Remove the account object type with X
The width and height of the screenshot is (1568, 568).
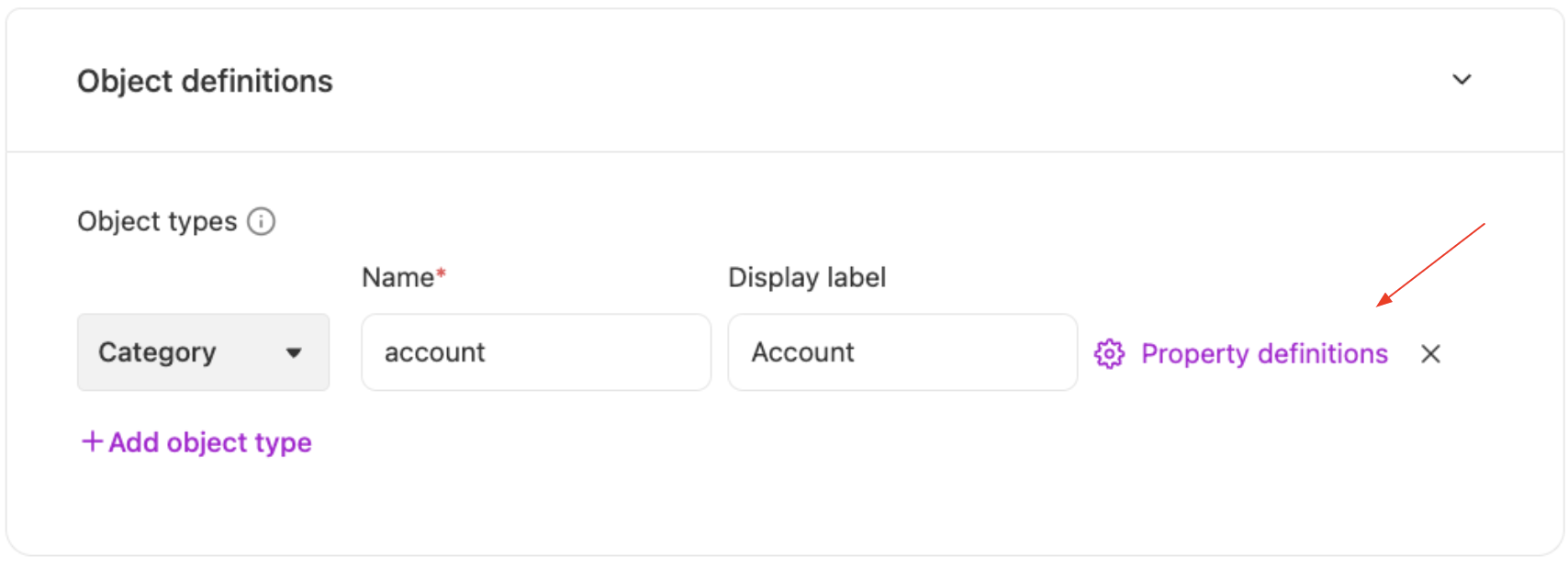coord(1430,353)
